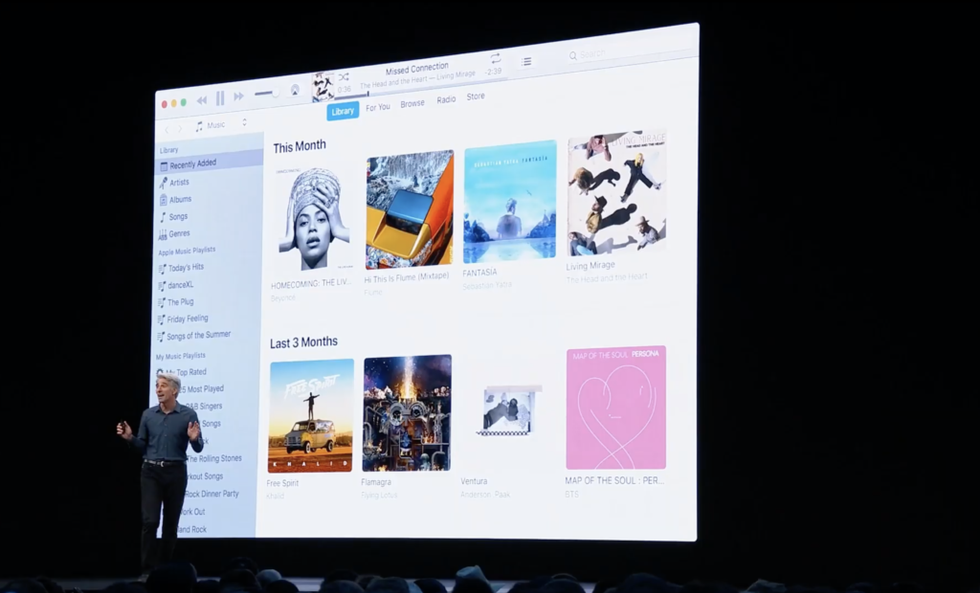Screen dimensions: 980x593
Task: Open the Radio tab
Action: tap(446, 100)
